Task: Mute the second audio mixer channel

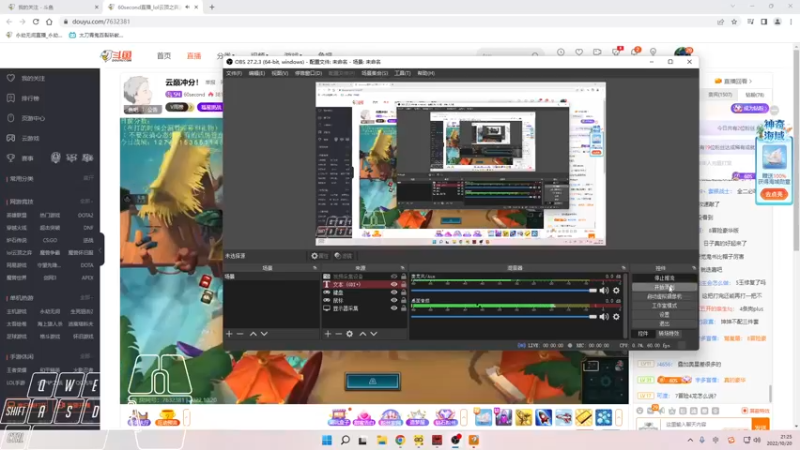Action: click(x=604, y=317)
